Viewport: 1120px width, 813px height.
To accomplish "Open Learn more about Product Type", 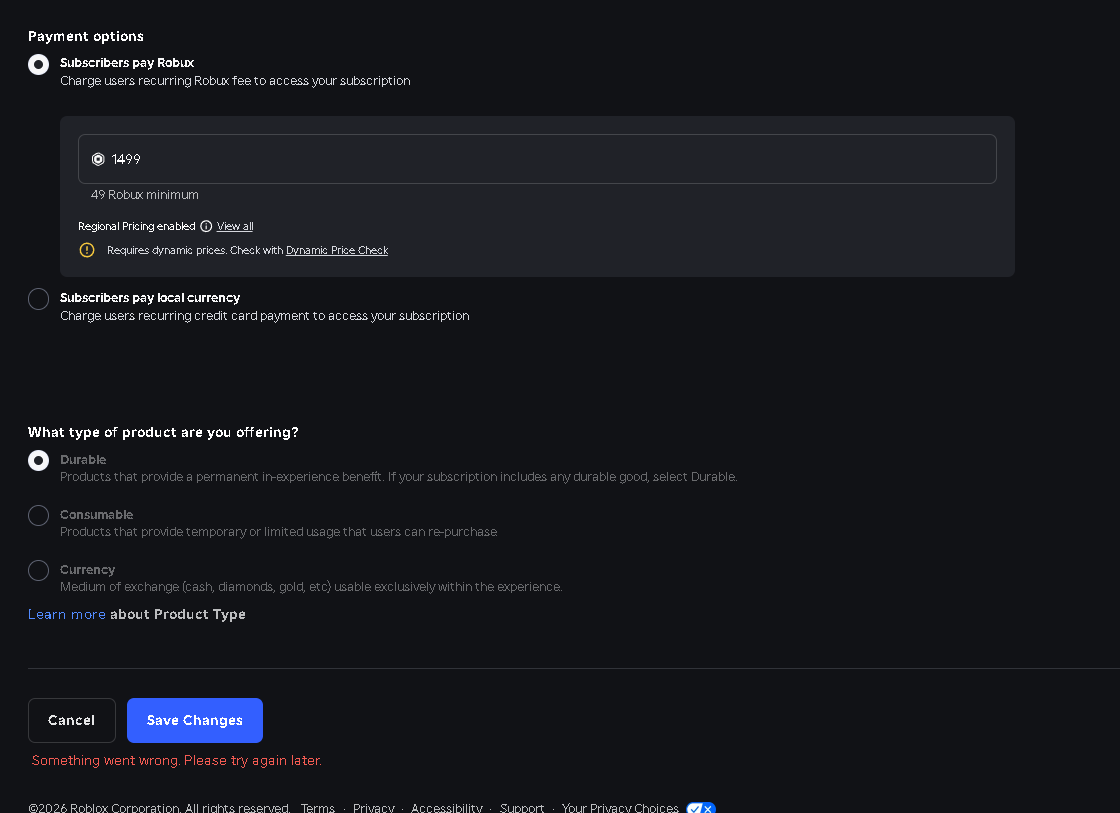I will 66,614.
